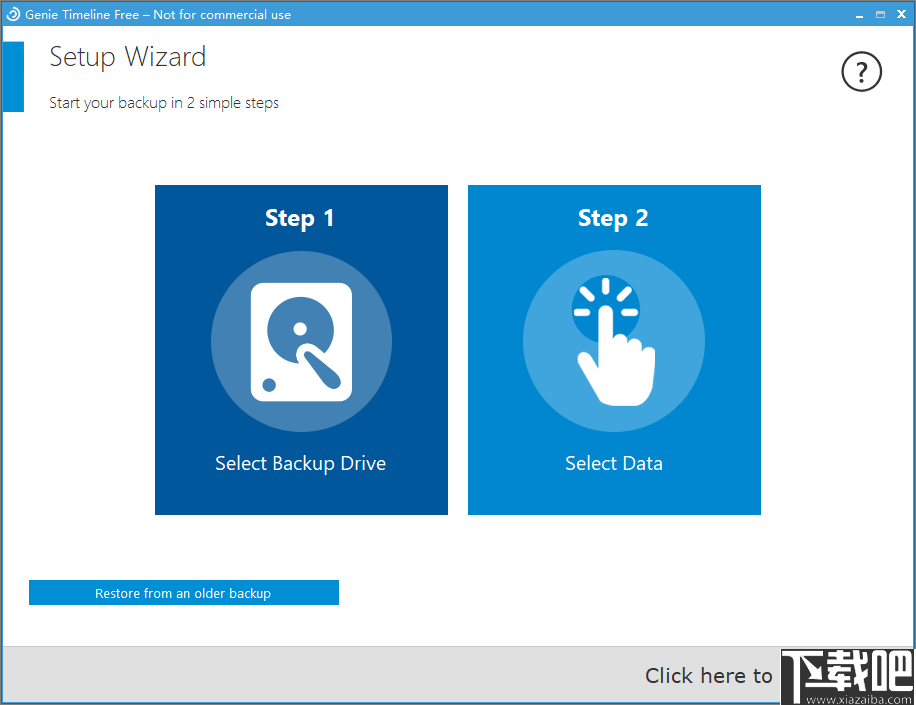Screen dimensions: 916x705
Task: Click the Genie Timeline logo in title bar
Action: (x=13, y=15)
